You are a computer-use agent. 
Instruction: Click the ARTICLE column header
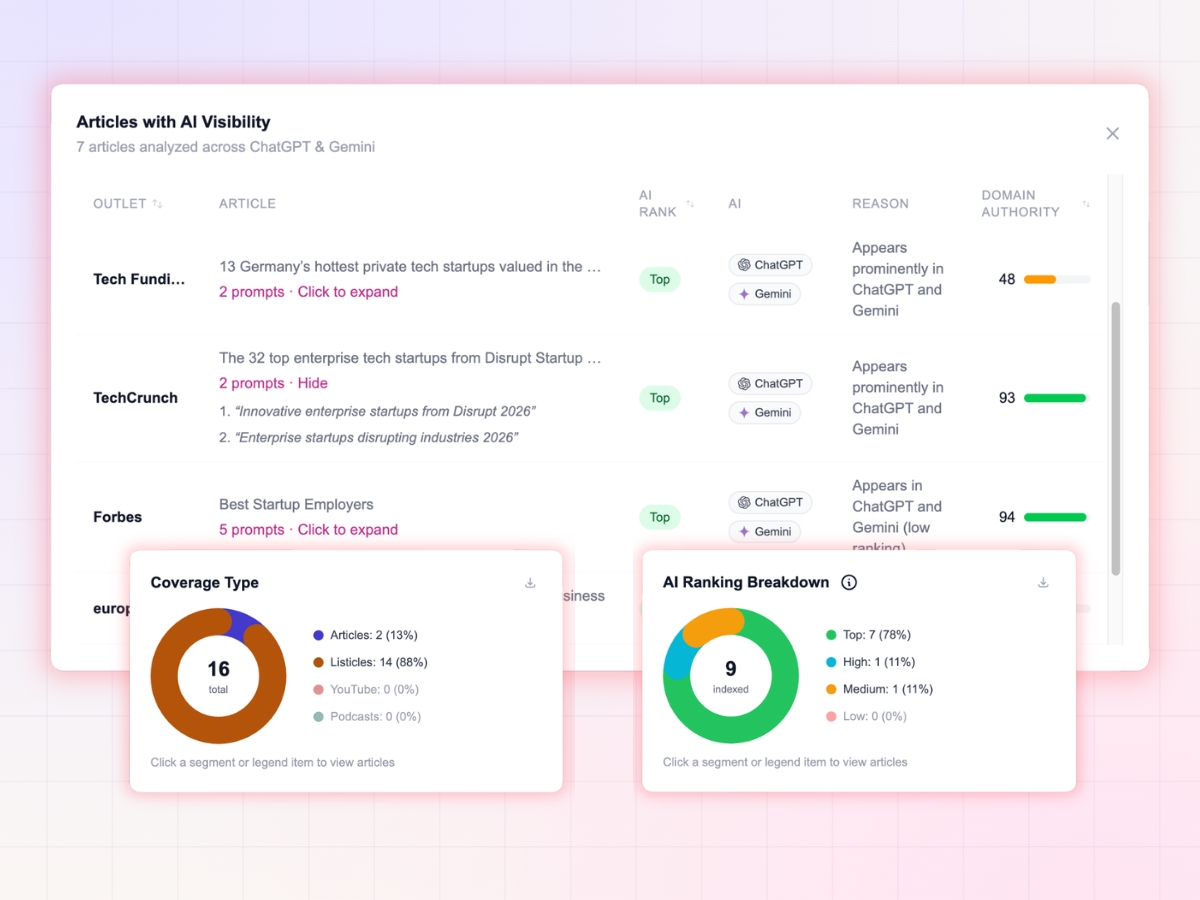[247, 203]
